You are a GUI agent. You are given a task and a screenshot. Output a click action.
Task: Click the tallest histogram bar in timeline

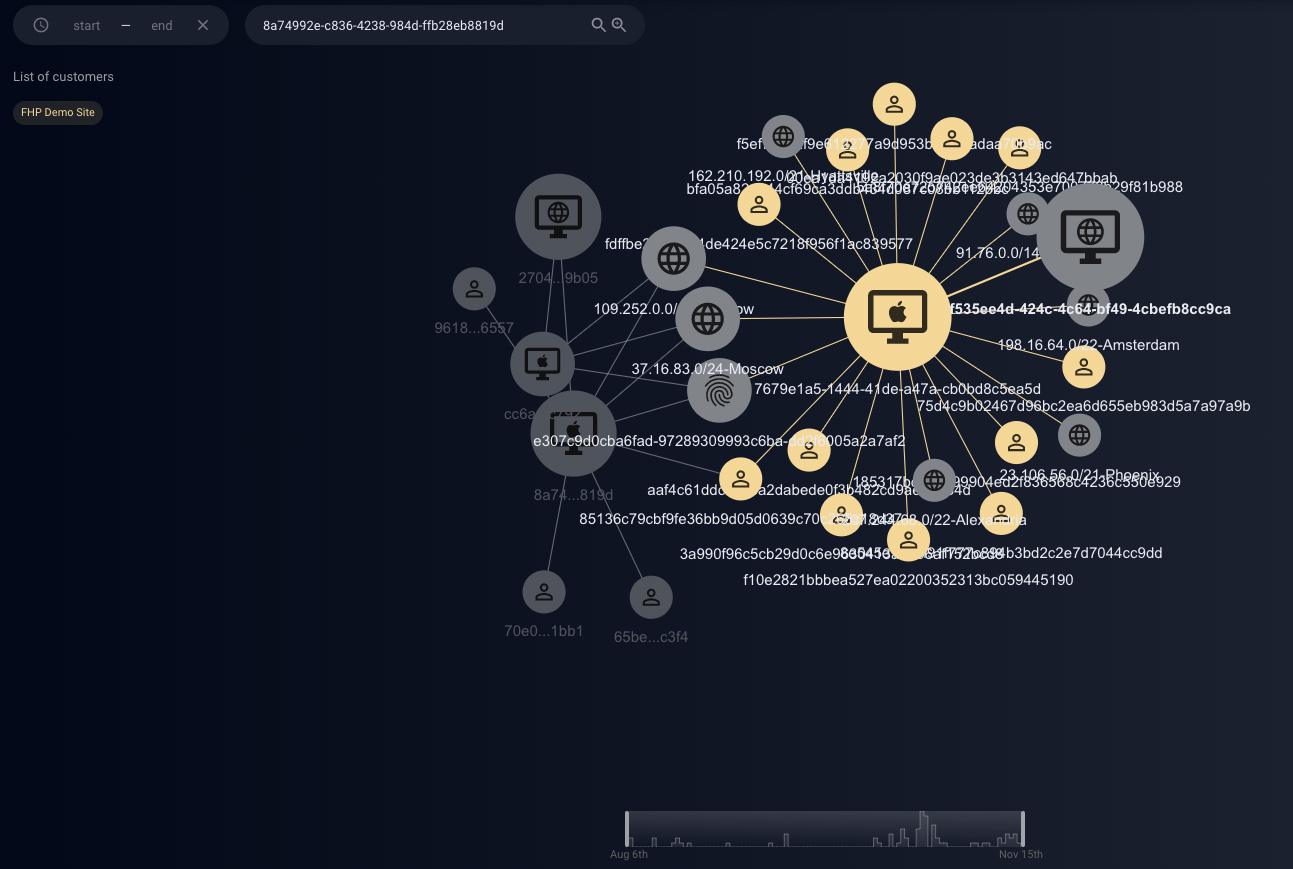(922, 829)
